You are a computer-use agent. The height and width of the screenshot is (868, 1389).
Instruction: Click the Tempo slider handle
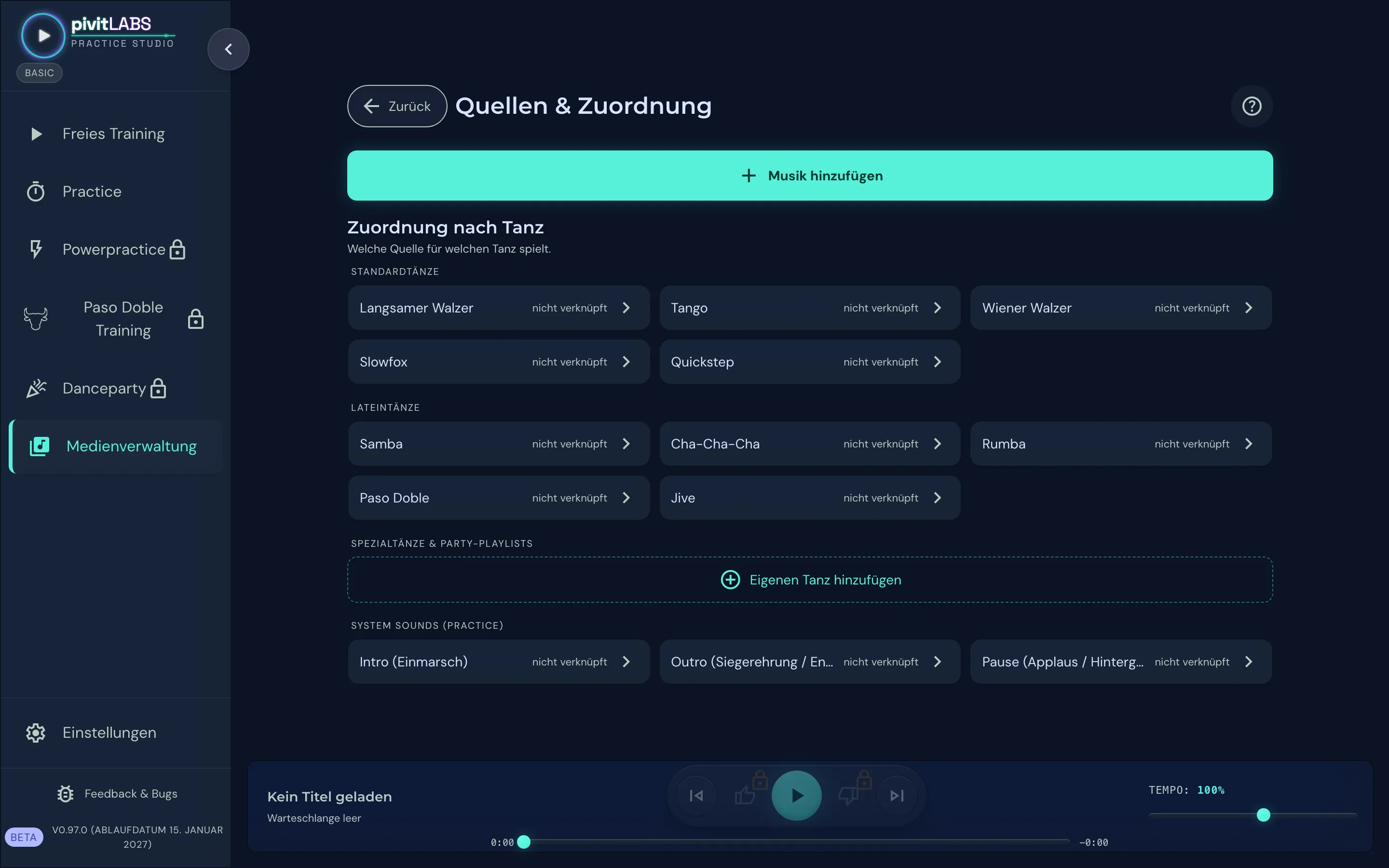click(1263, 814)
